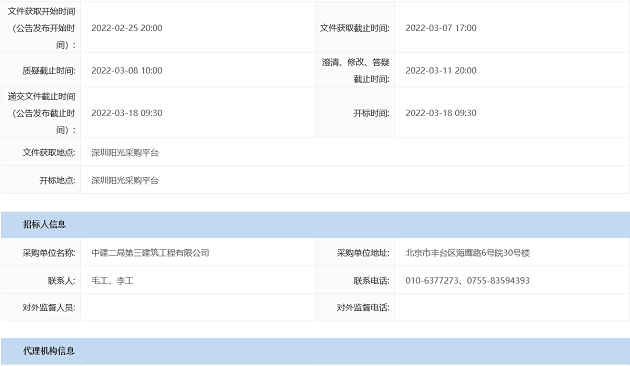Image resolution: width=630 pixels, height=366 pixels.
Task: Click the 澄清、修改、答疑截止时间 label
Action: (356, 70)
